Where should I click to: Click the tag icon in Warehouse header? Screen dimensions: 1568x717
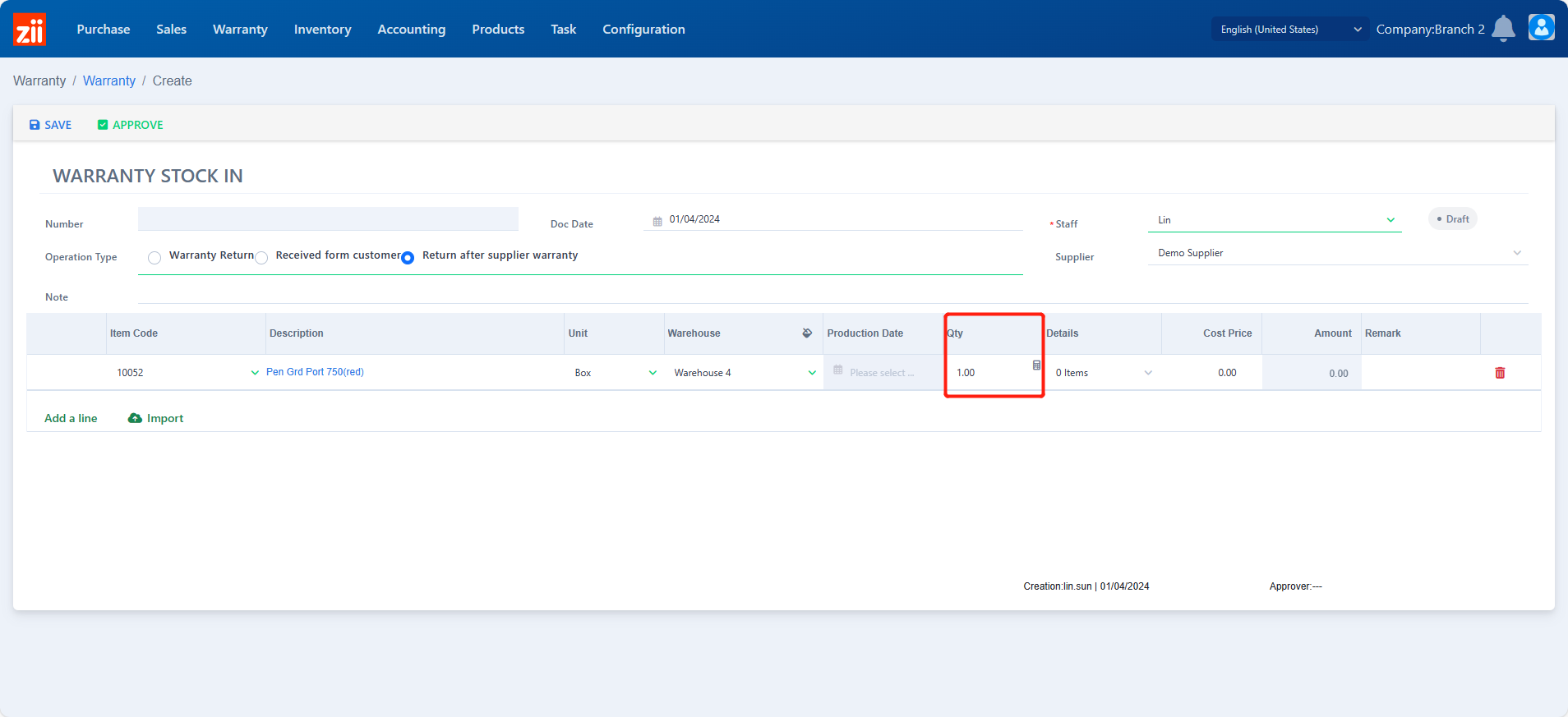pos(807,333)
